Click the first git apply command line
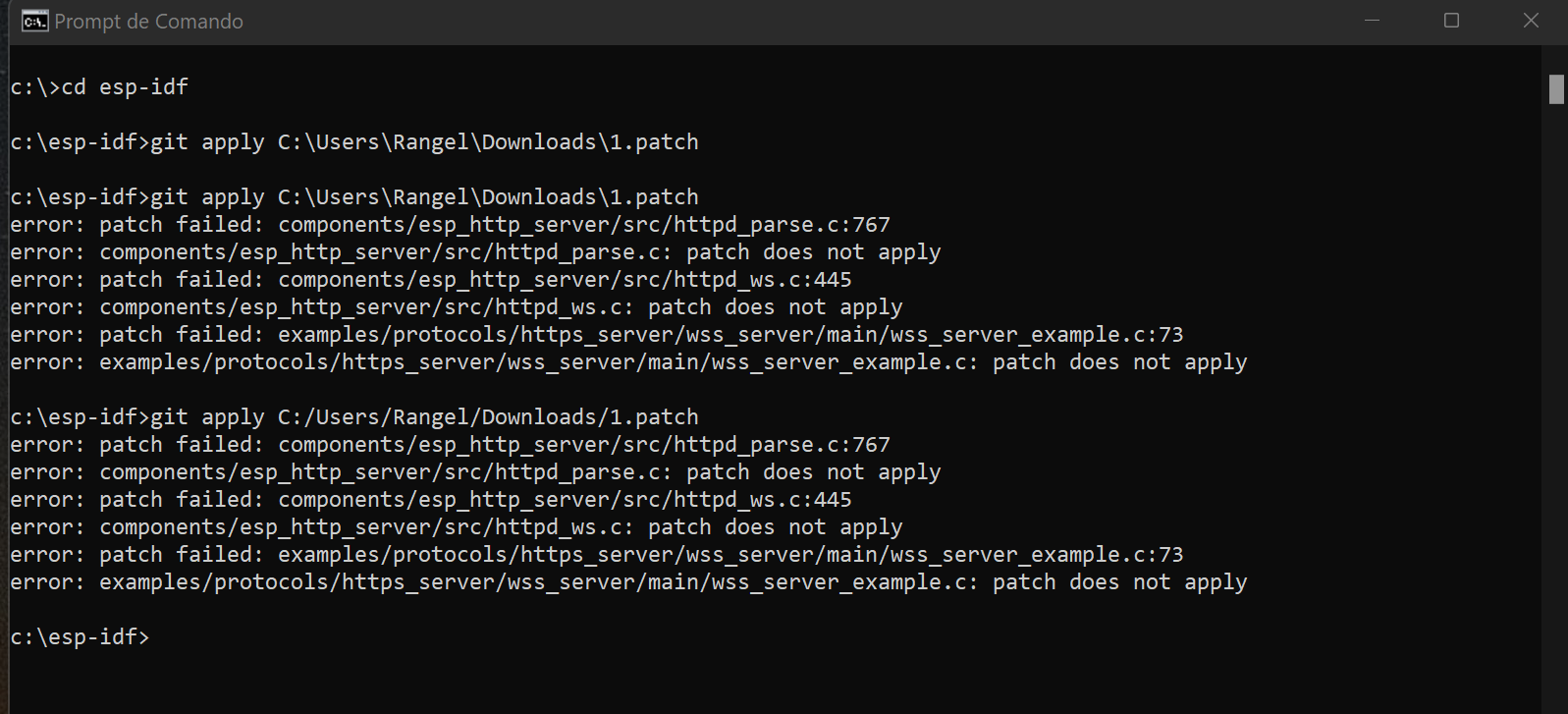 353,141
